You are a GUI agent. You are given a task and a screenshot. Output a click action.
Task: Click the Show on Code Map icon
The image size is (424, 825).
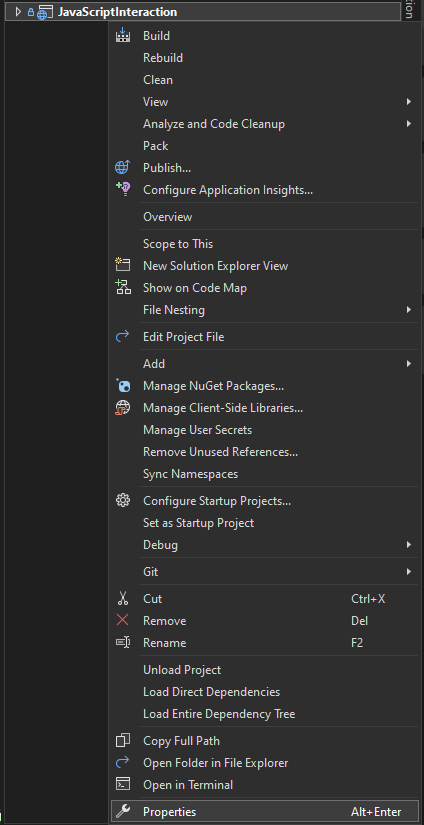(123, 288)
